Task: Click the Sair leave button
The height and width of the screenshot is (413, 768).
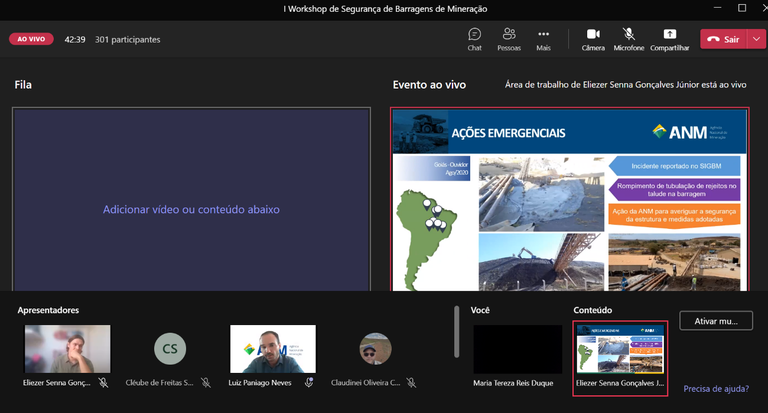Action: (723, 39)
